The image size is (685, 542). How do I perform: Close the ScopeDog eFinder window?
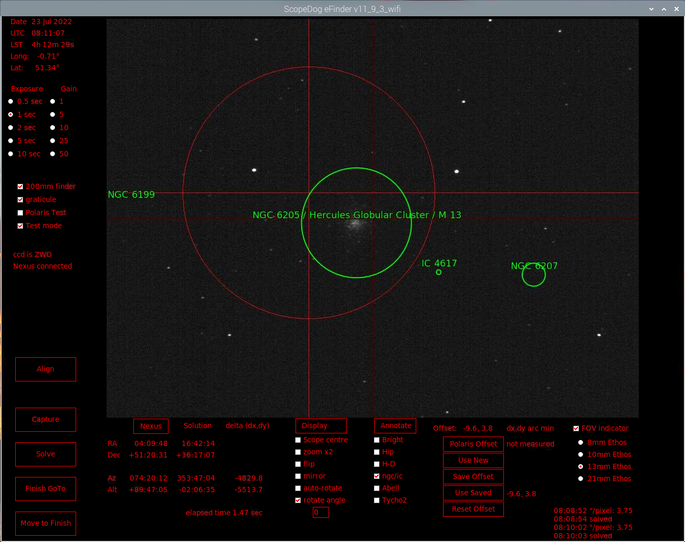coord(673,8)
